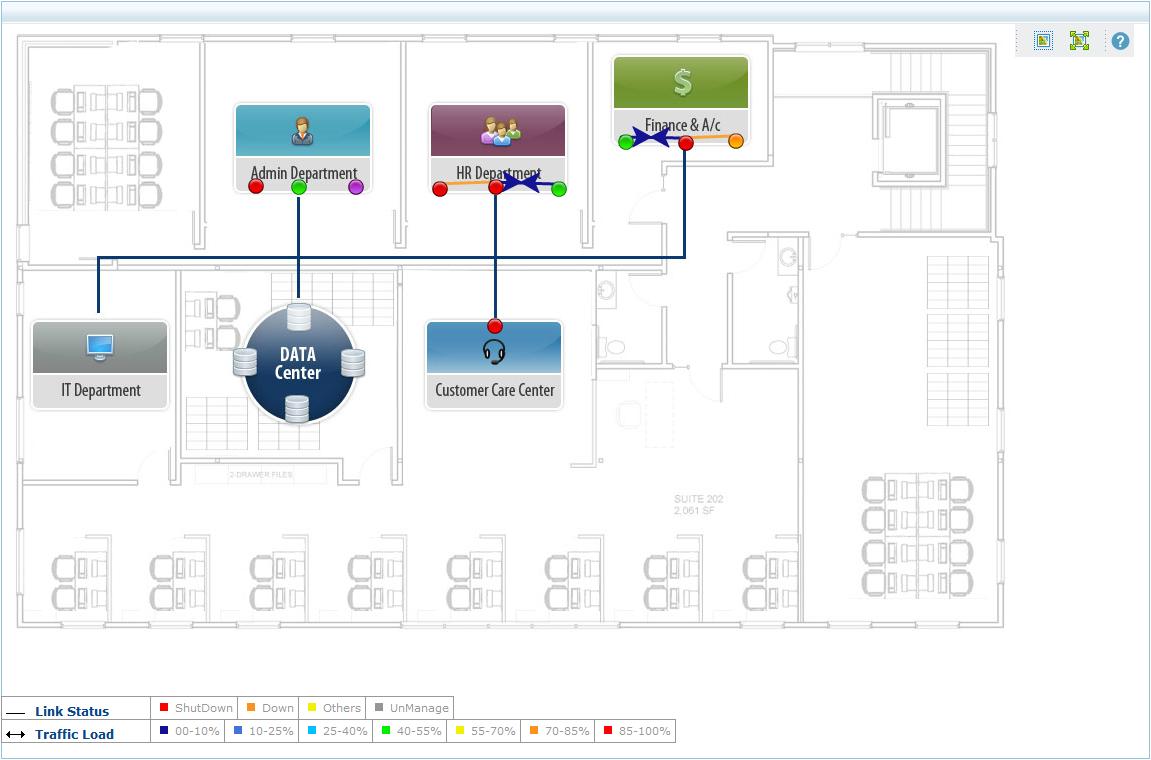Click the HR Department node
The width and height of the screenshot is (1151, 760).
pos(498,148)
